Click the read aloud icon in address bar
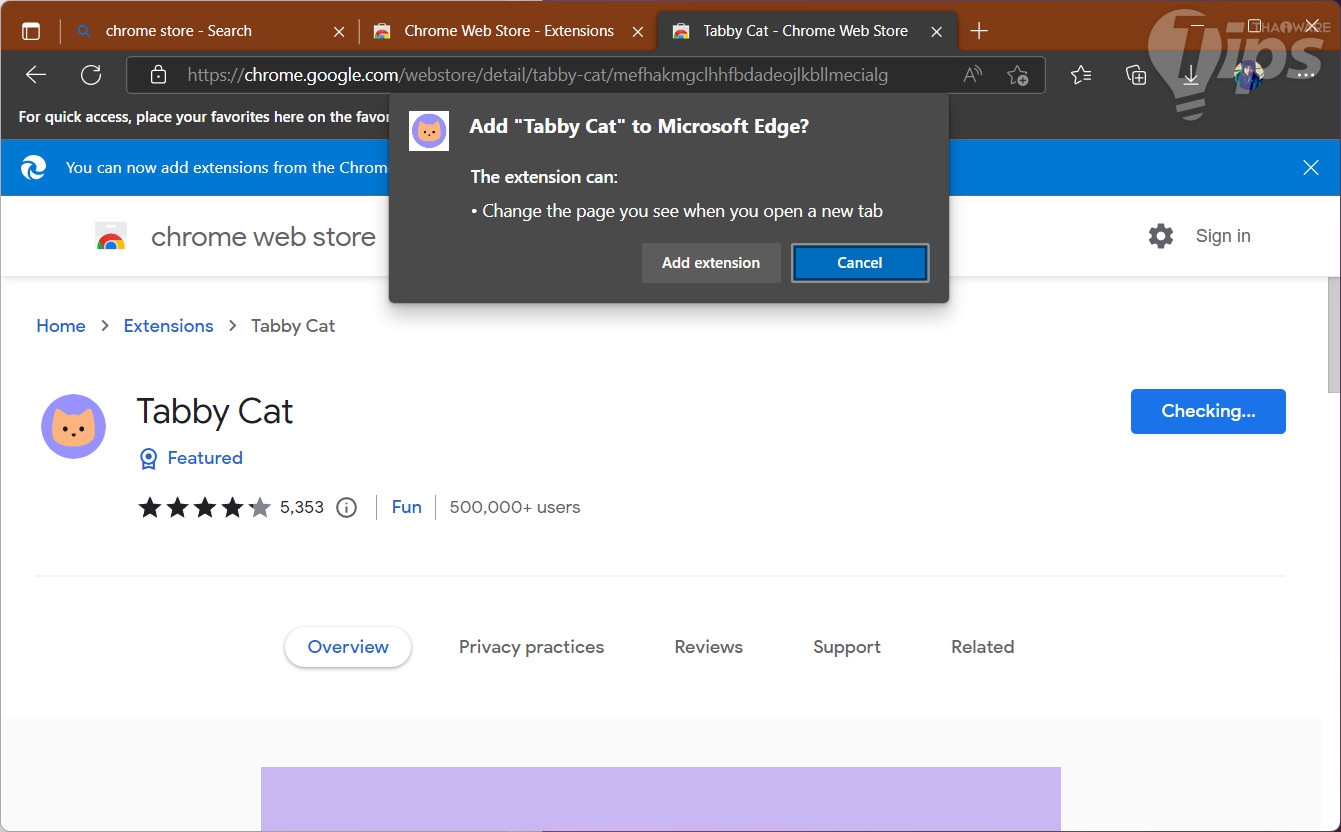1341x832 pixels. 972,75
